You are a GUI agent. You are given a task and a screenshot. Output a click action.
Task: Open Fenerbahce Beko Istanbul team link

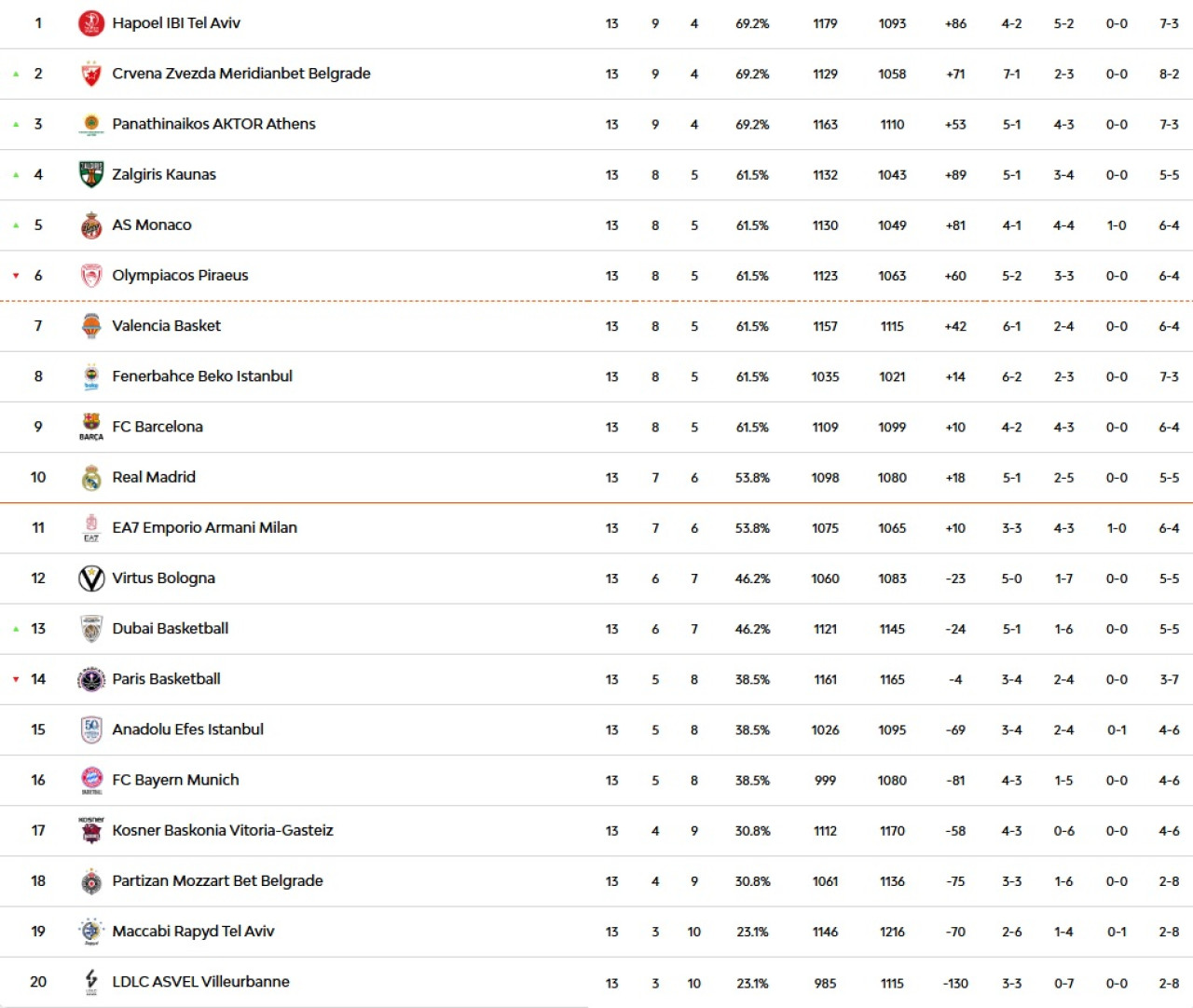tap(202, 376)
